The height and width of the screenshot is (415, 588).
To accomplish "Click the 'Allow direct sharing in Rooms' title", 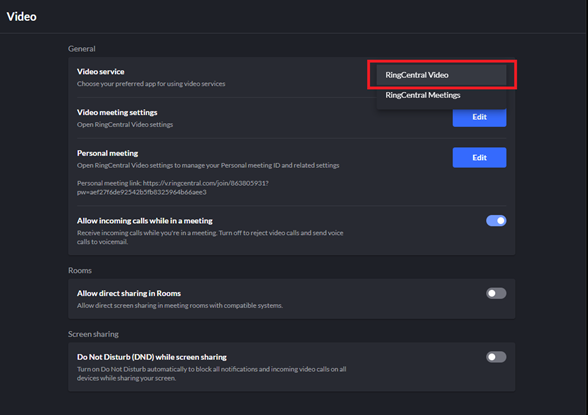I will click(x=129, y=293).
